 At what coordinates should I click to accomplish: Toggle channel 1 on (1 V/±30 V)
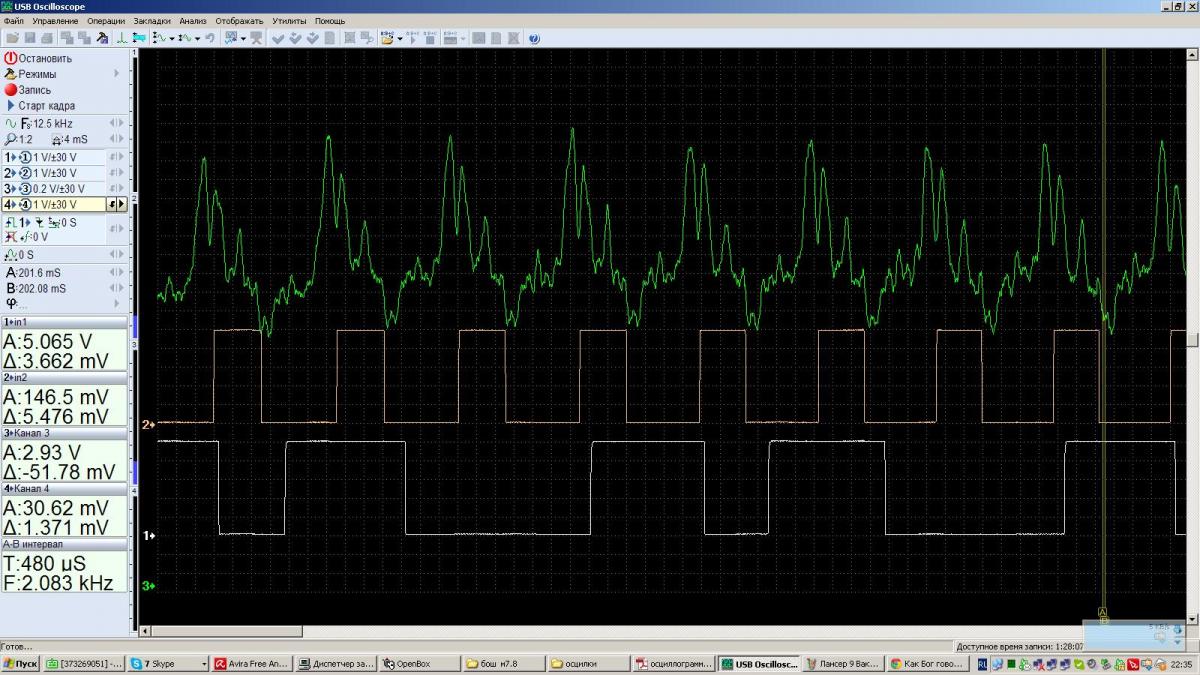tap(26, 157)
